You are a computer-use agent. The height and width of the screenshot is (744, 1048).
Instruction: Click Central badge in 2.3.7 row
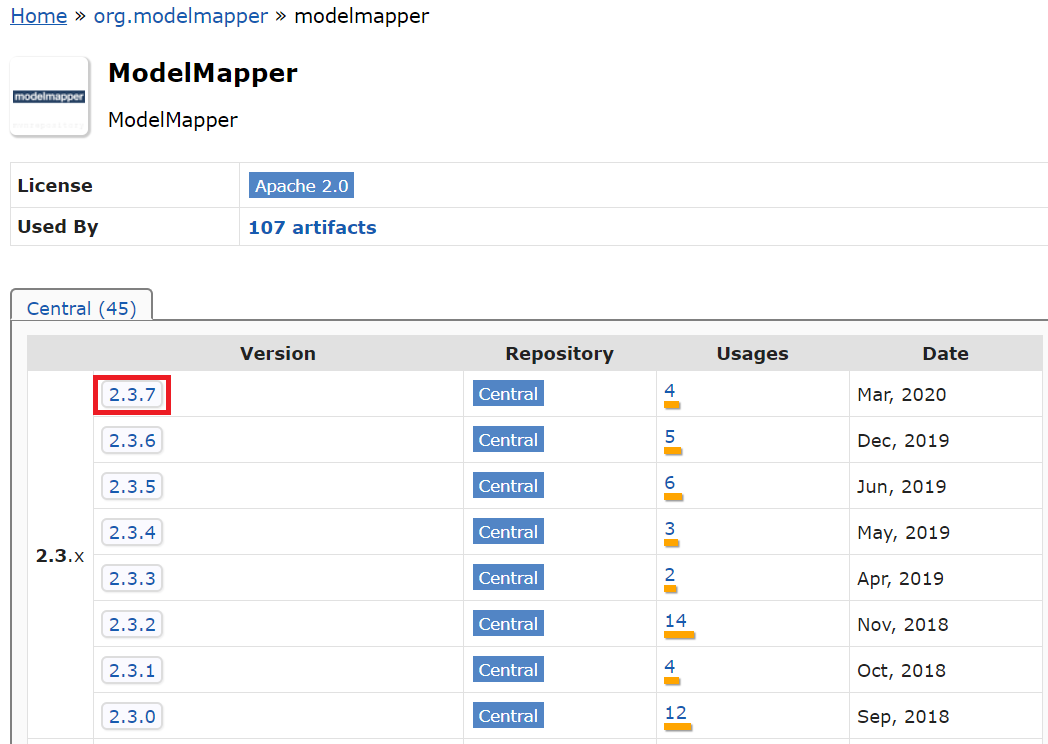(x=508, y=394)
